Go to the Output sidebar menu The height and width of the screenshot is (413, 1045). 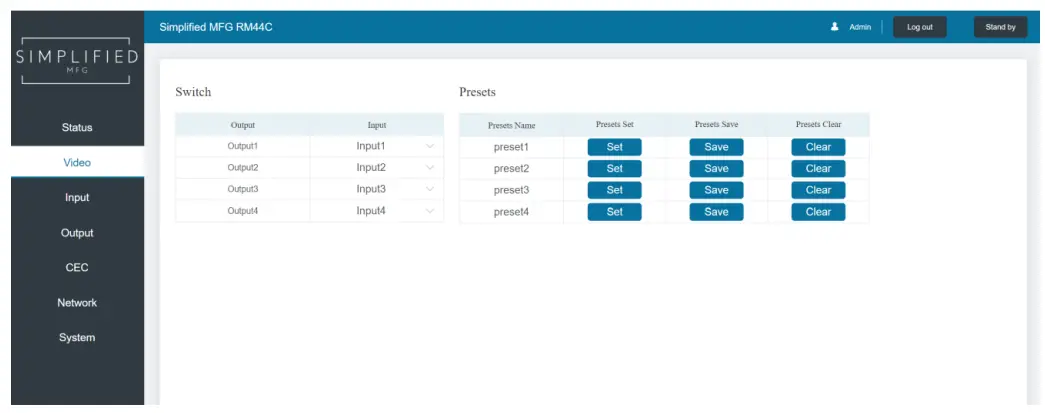click(77, 233)
